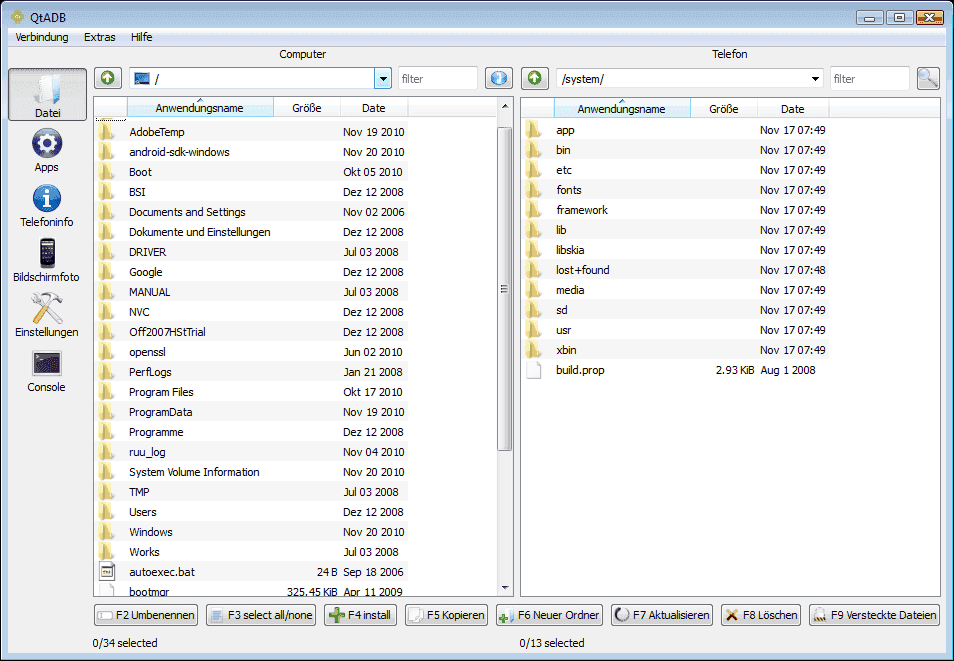Click scroll-down arrow of Computer list
The height and width of the screenshot is (661, 954).
tap(505, 588)
